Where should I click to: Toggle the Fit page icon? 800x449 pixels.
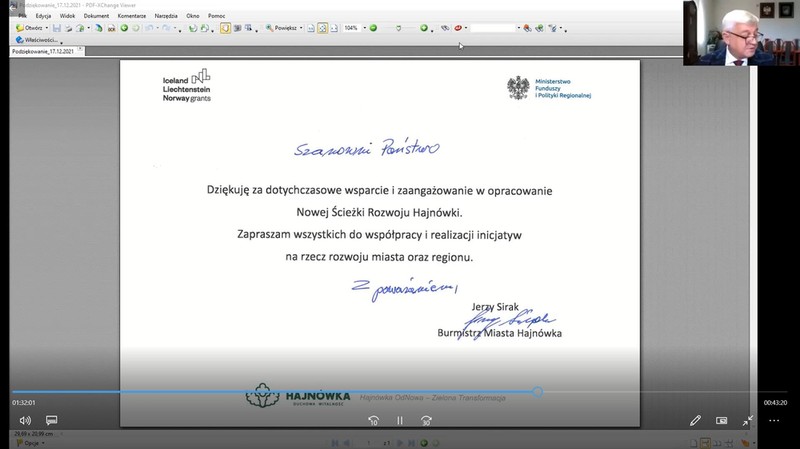pos(322,28)
